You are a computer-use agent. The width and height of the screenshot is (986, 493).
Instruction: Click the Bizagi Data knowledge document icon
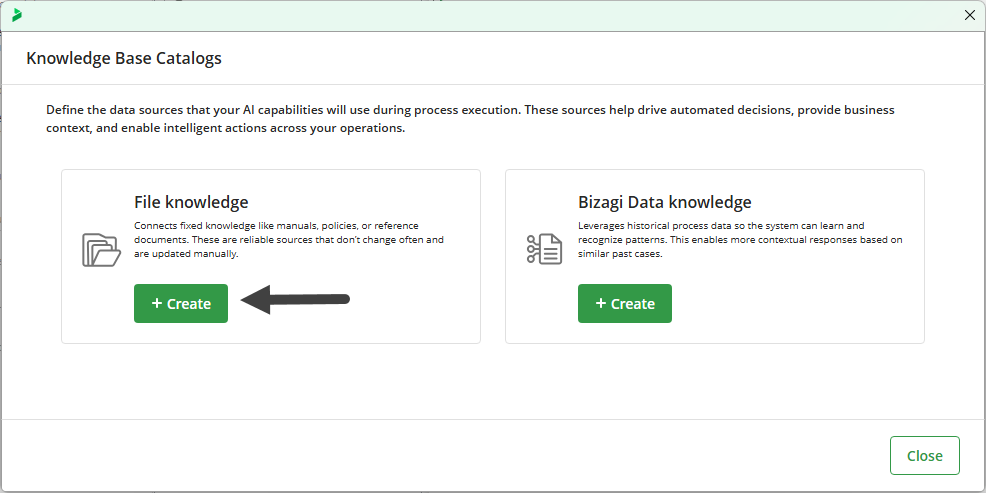click(544, 249)
